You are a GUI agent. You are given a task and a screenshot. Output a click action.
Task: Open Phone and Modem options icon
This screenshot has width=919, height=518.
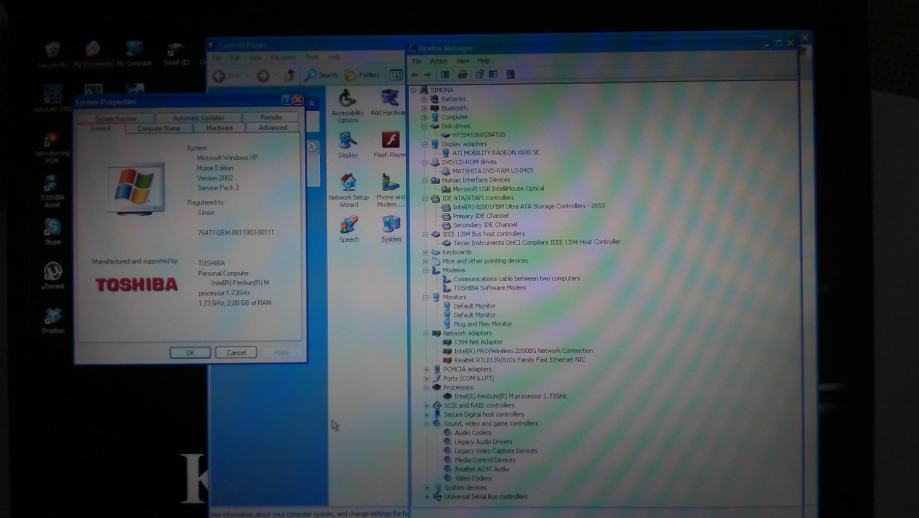pyautogui.click(x=389, y=190)
